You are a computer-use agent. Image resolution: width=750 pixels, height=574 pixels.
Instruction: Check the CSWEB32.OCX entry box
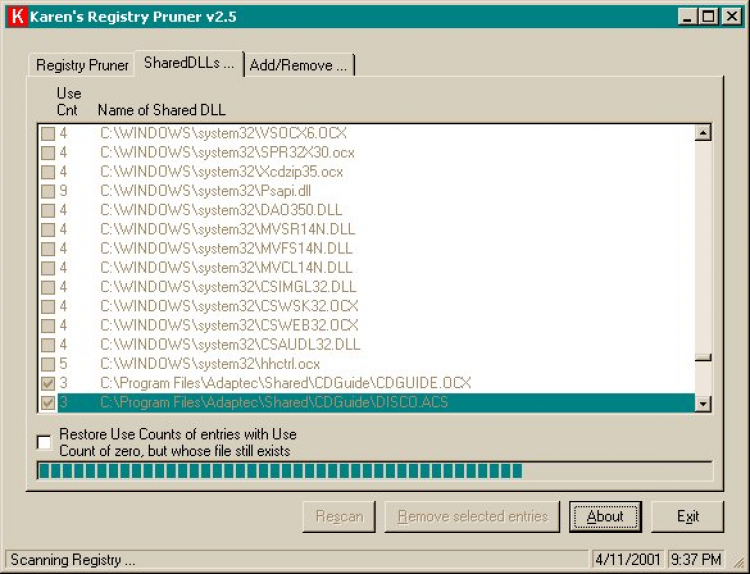pos(48,325)
